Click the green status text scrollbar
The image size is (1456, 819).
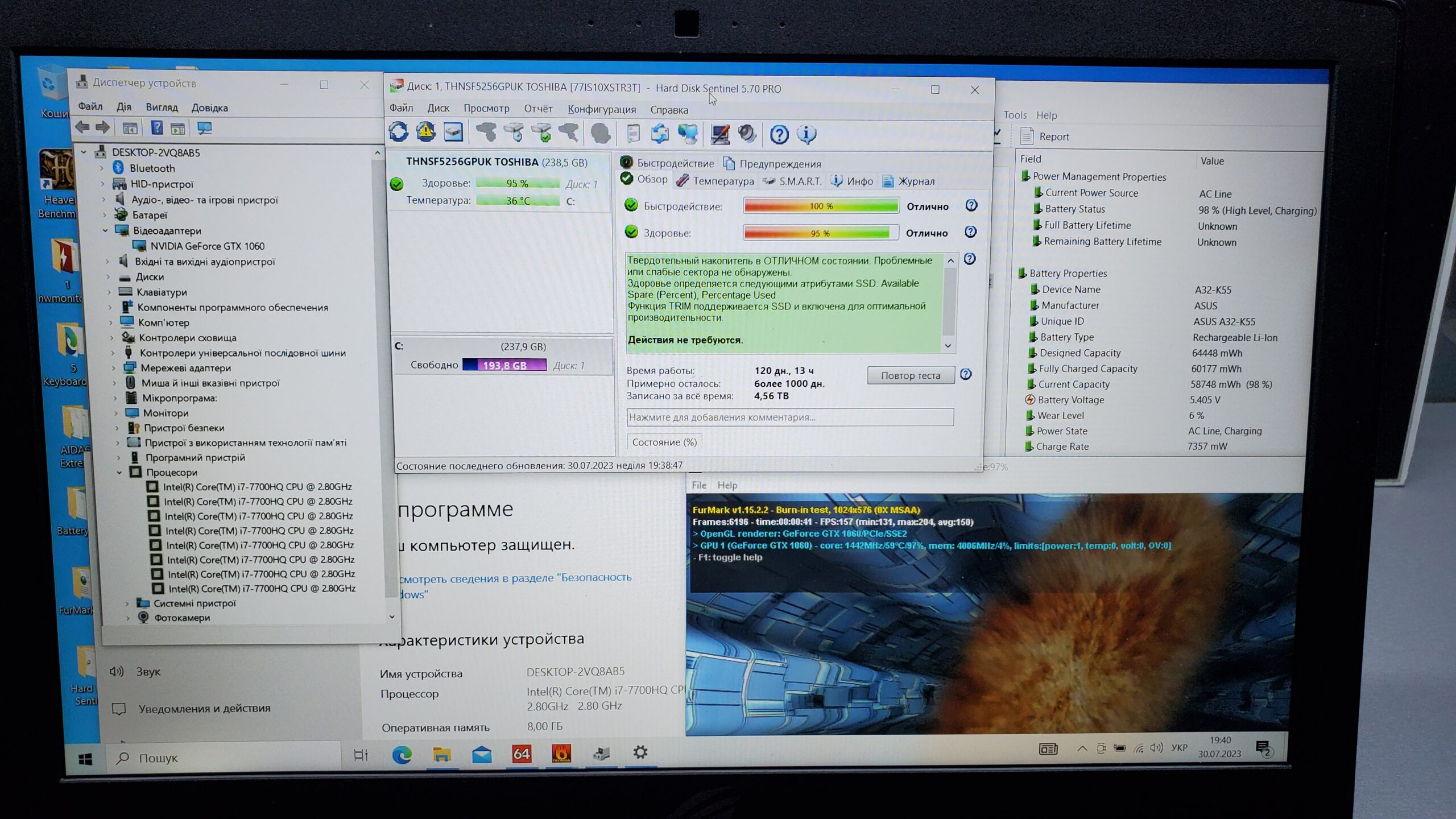(948, 303)
